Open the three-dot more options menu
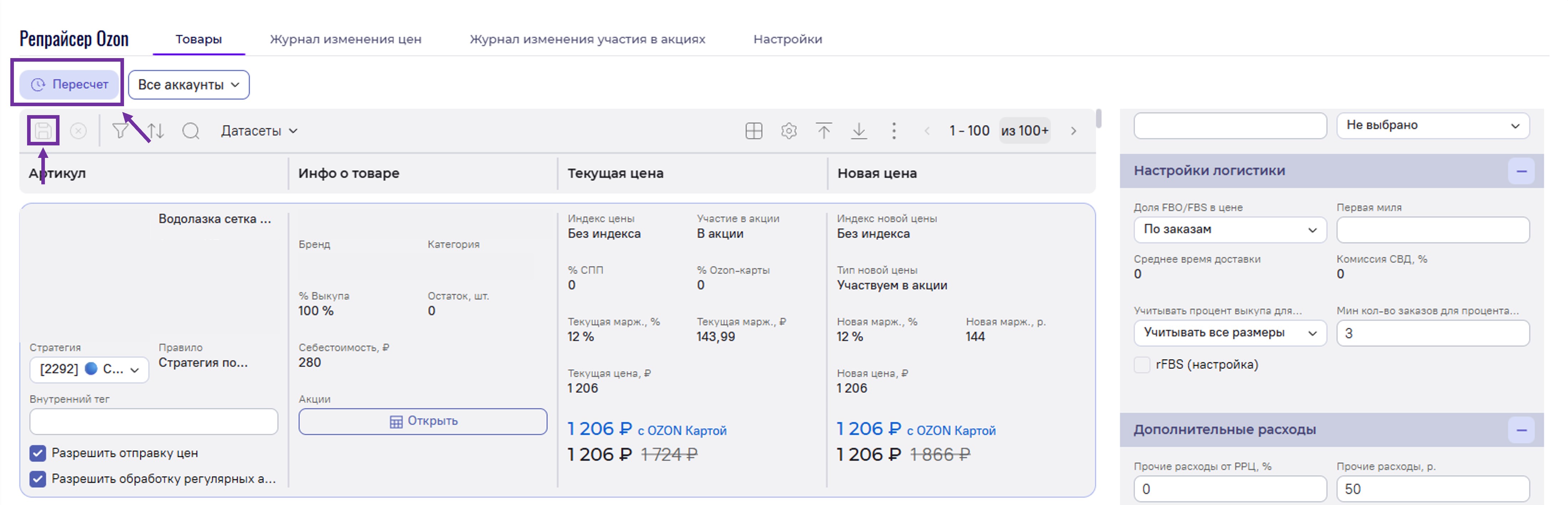Screen dimensions: 1568x505 (x=893, y=131)
